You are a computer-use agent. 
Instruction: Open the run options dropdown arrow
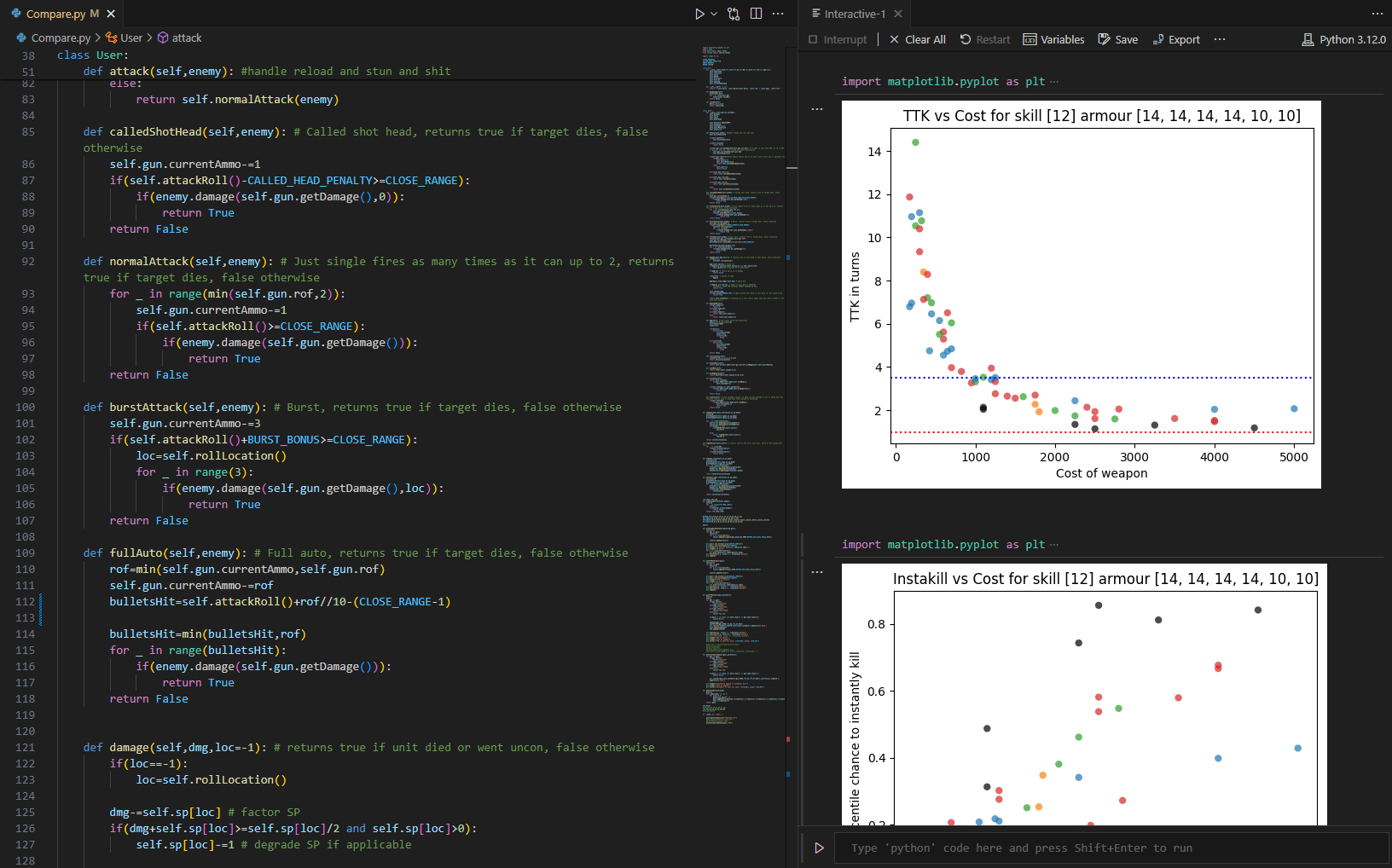714,14
